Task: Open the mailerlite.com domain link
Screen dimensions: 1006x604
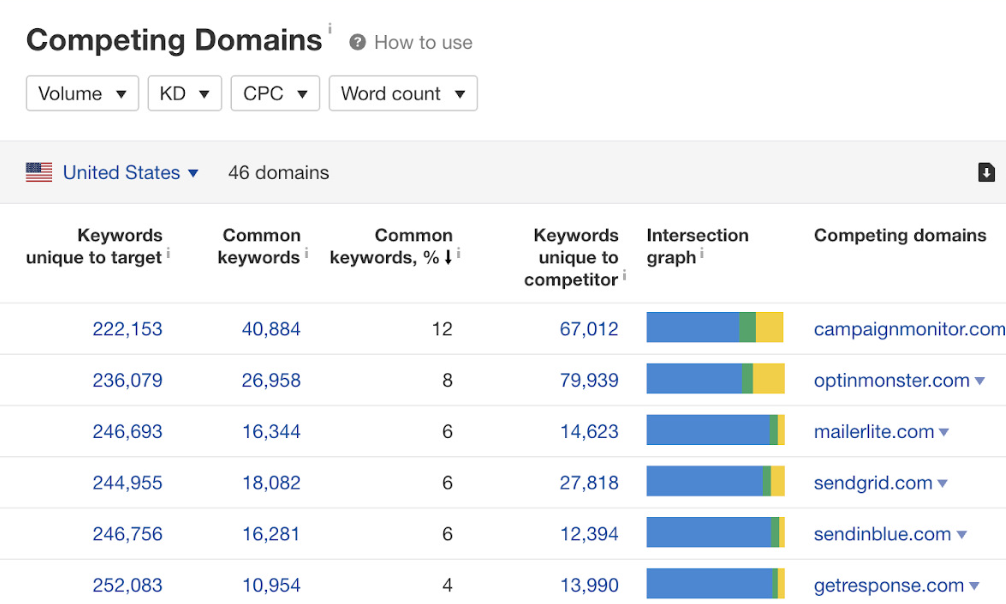Action: tap(874, 432)
